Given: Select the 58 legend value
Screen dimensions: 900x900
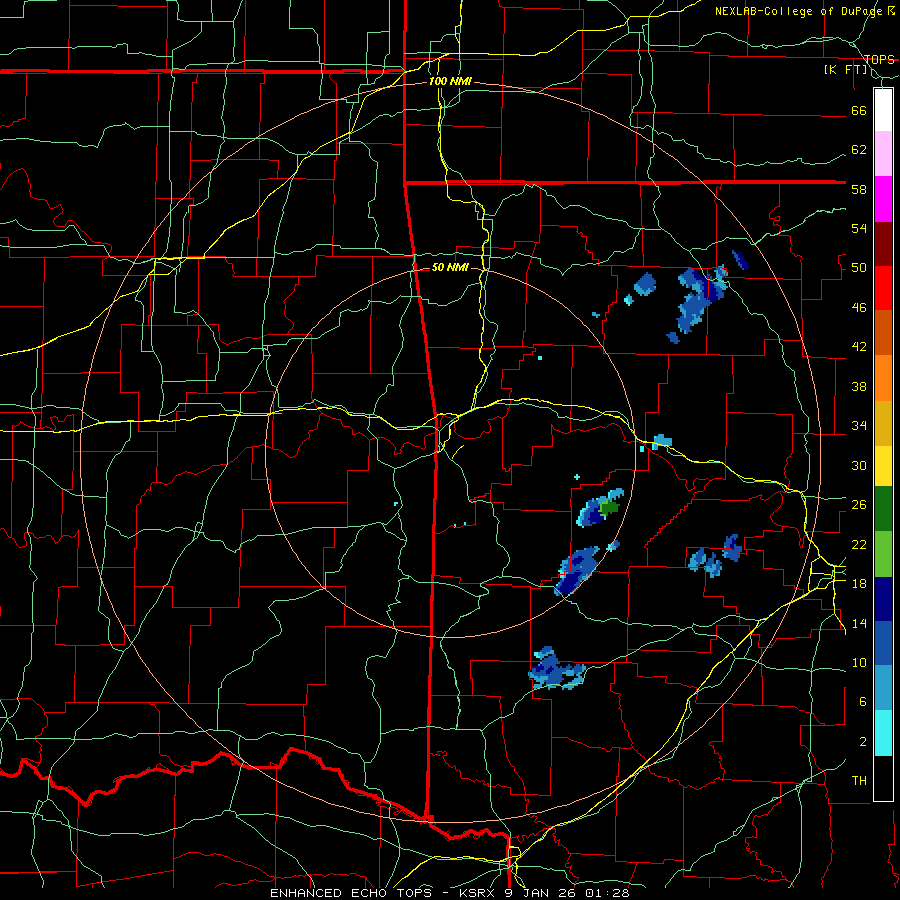Looking at the screenshot, I should coord(859,189).
